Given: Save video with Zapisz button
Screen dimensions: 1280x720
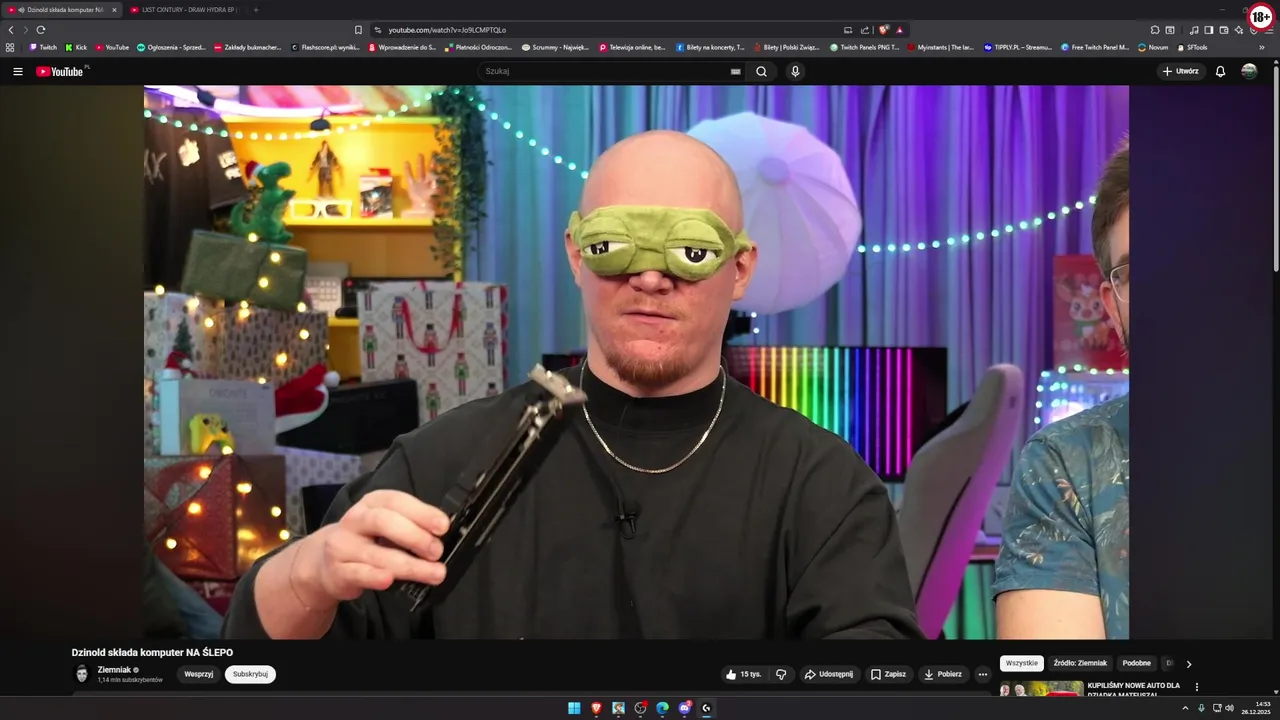Looking at the screenshot, I should point(888,674).
